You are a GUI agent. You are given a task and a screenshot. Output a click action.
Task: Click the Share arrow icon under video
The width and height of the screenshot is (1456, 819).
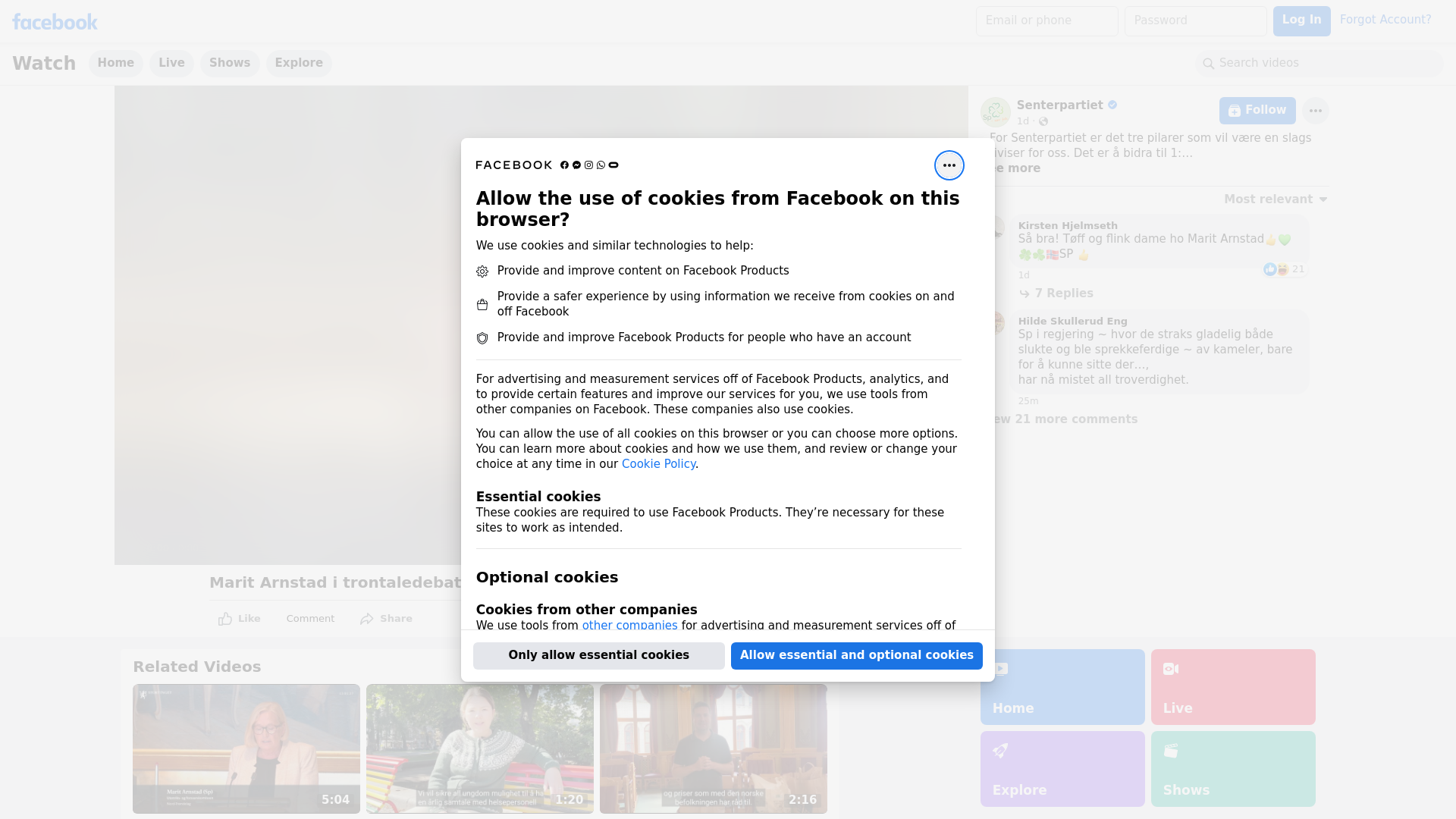click(x=367, y=619)
